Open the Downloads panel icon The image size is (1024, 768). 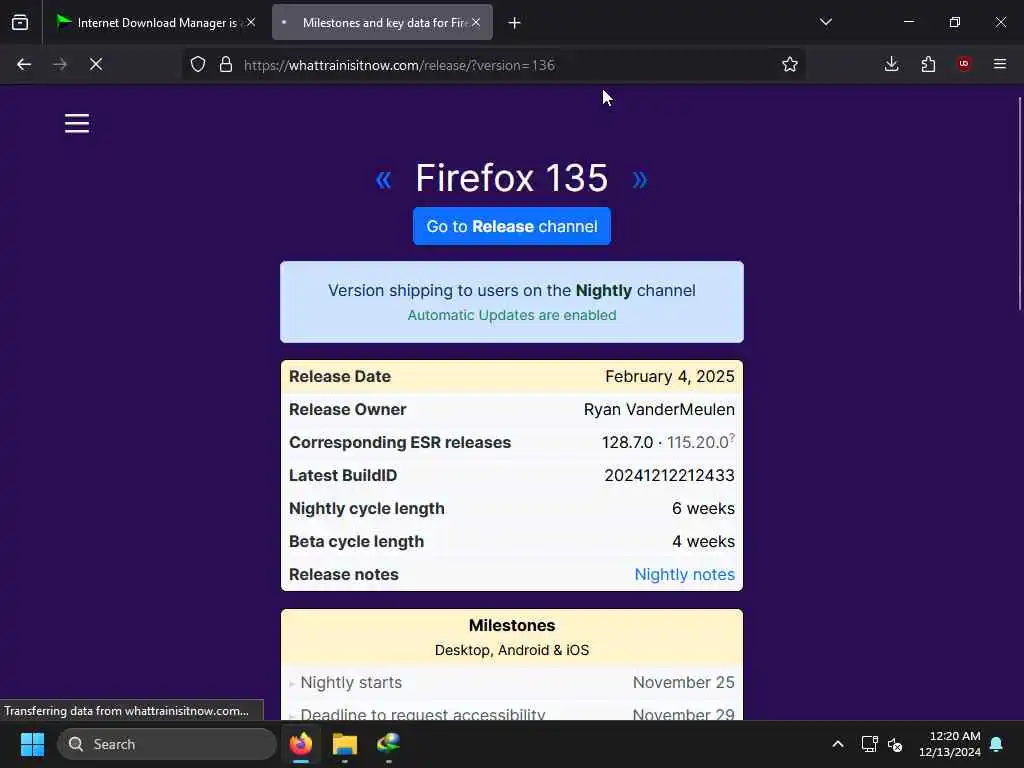pos(891,64)
